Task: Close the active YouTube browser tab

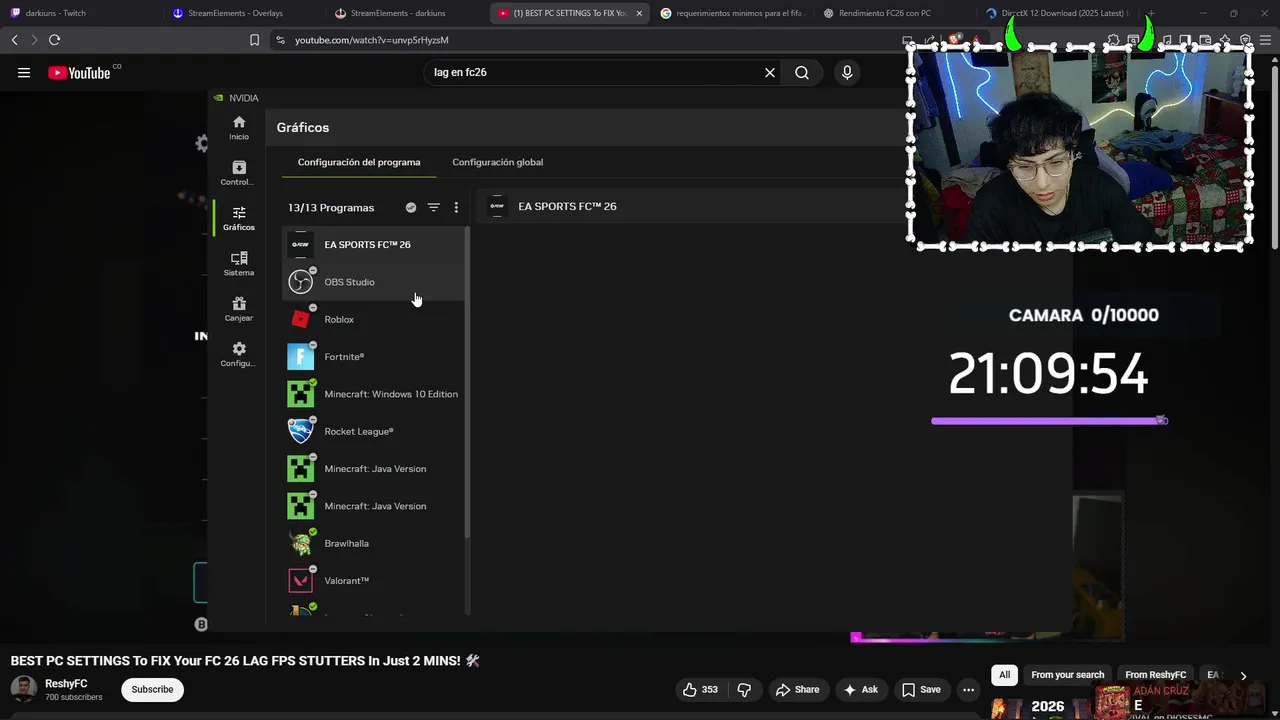Action: 638,13
